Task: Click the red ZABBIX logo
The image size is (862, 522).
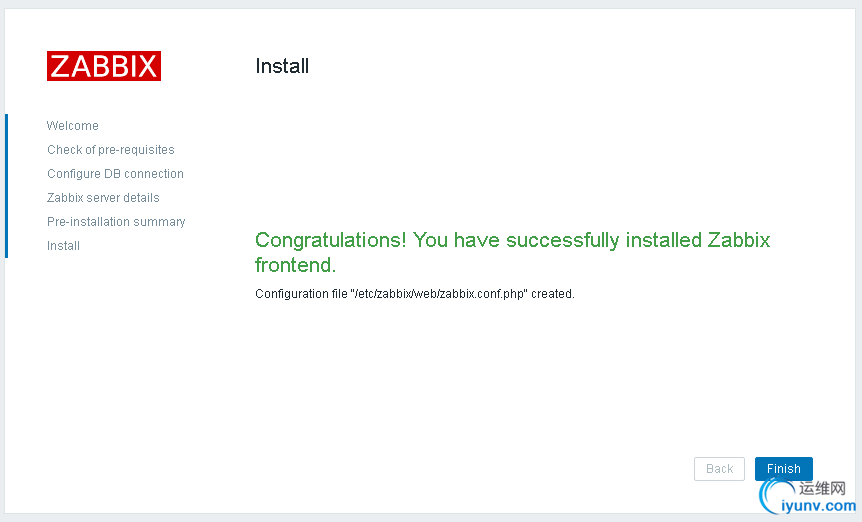Action: click(104, 66)
